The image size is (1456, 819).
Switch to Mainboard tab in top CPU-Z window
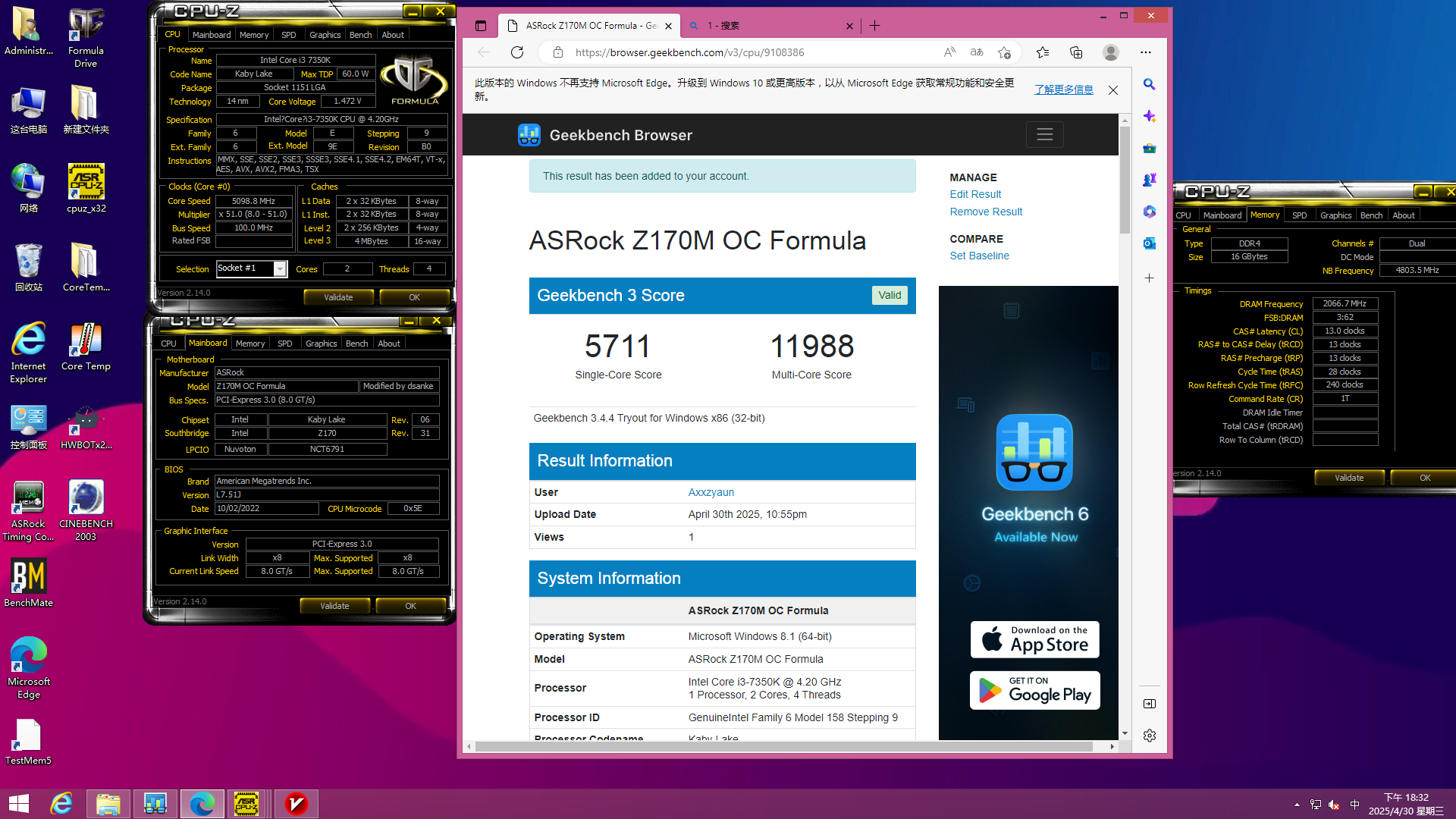click(212, 35)
